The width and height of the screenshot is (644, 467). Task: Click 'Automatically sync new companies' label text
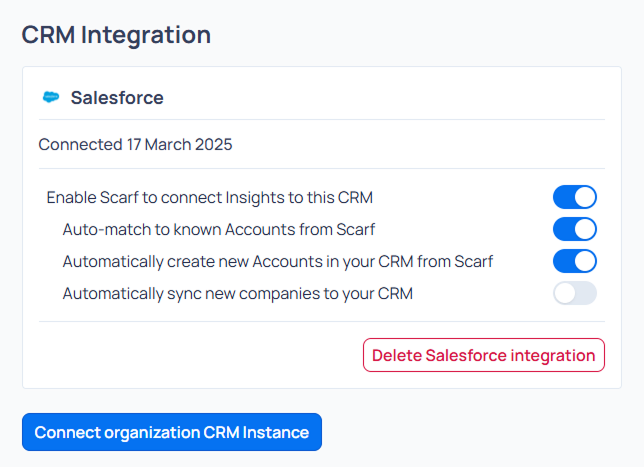pyautogui.click(x=237, y=293)
